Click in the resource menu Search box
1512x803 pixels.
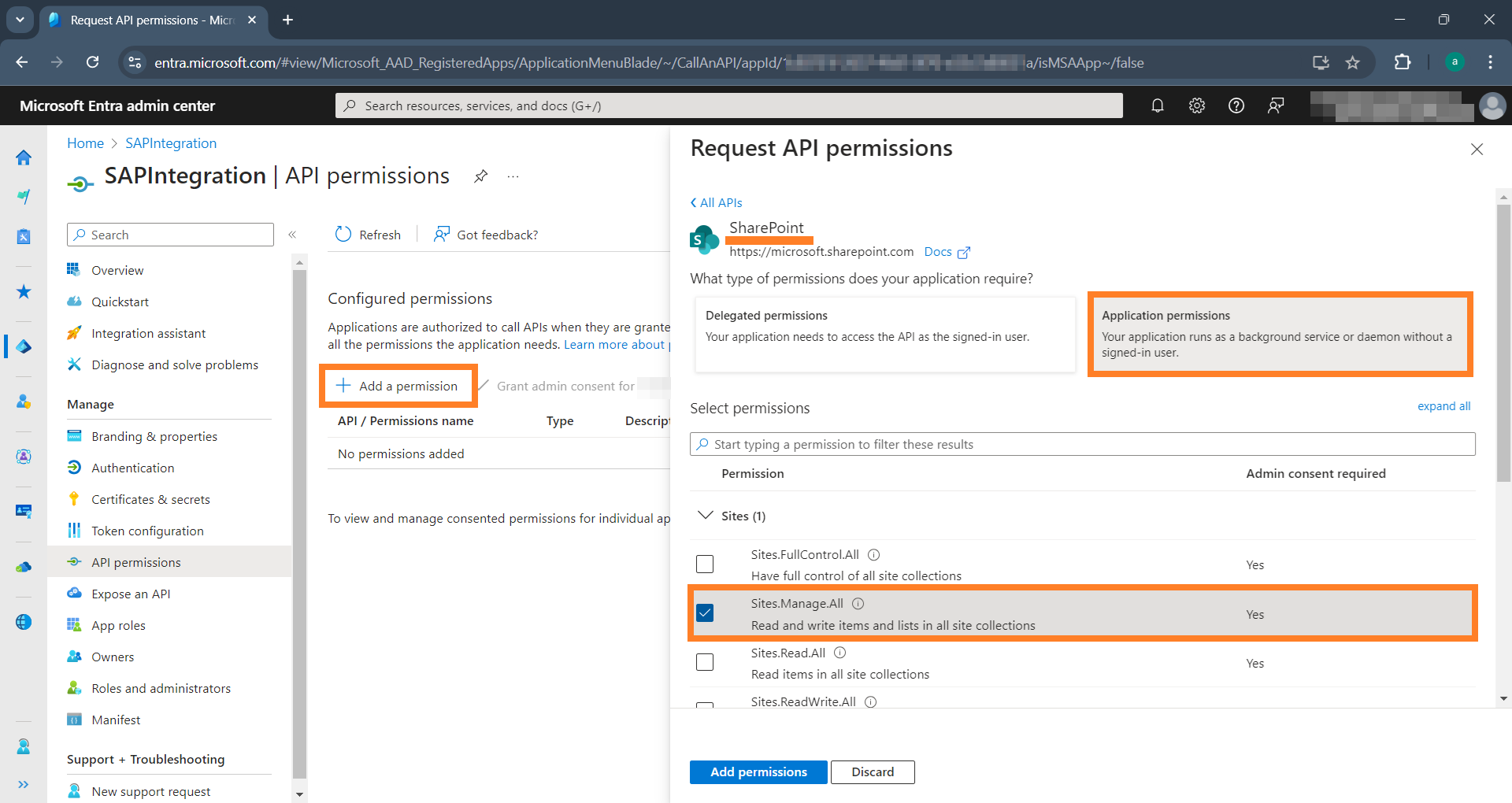coord(170,235)
